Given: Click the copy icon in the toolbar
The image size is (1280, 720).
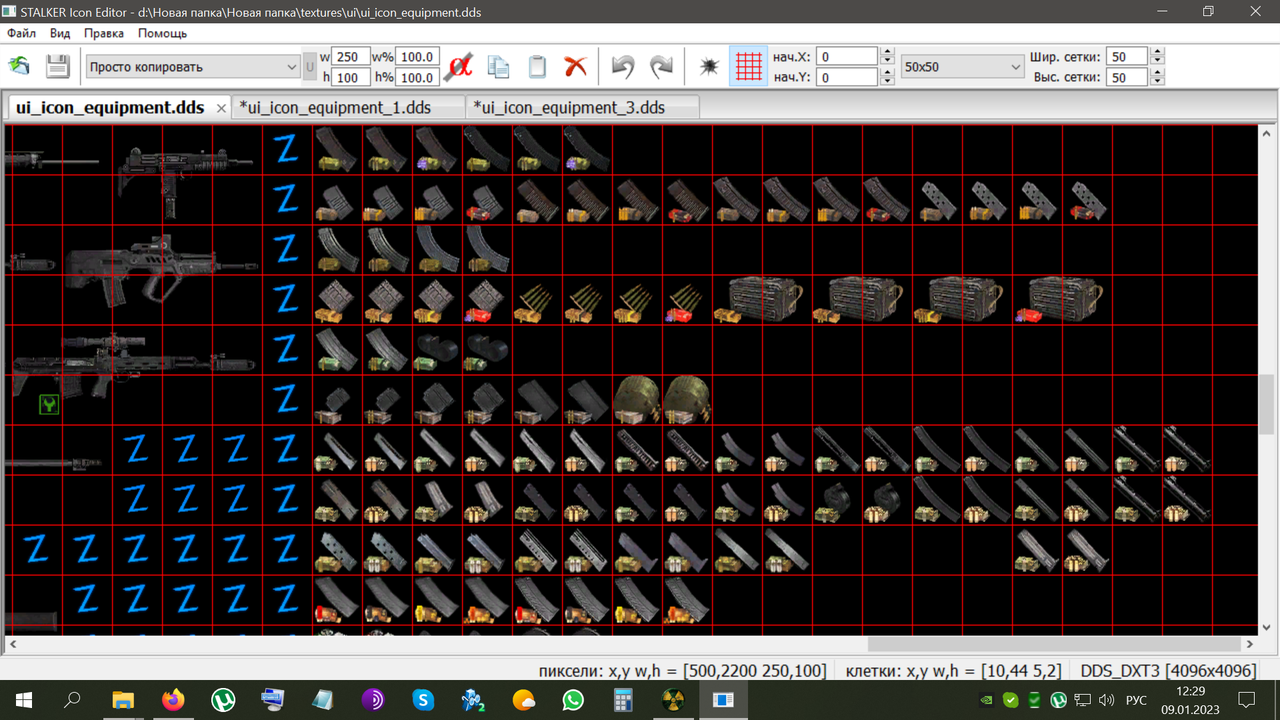Looking at the screenshot, I should [x=498, y=66].
